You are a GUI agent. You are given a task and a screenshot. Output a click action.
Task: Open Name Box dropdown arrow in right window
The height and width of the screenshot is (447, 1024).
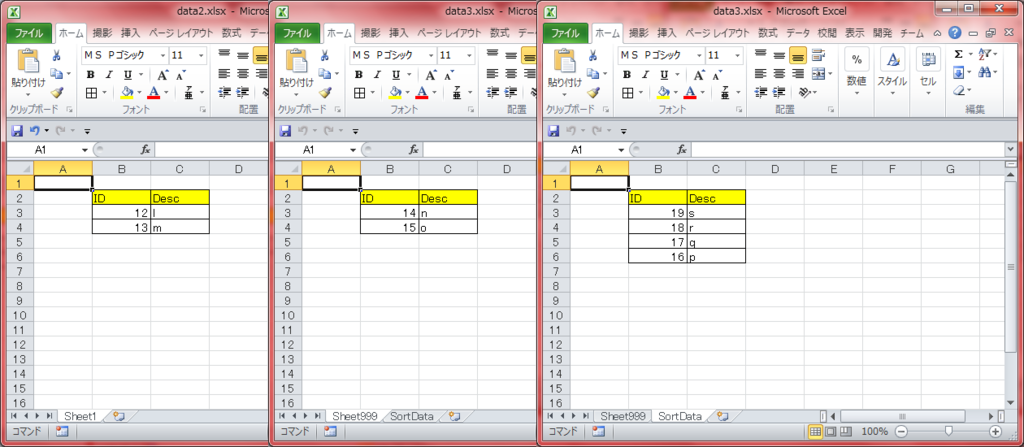point(620,150)
